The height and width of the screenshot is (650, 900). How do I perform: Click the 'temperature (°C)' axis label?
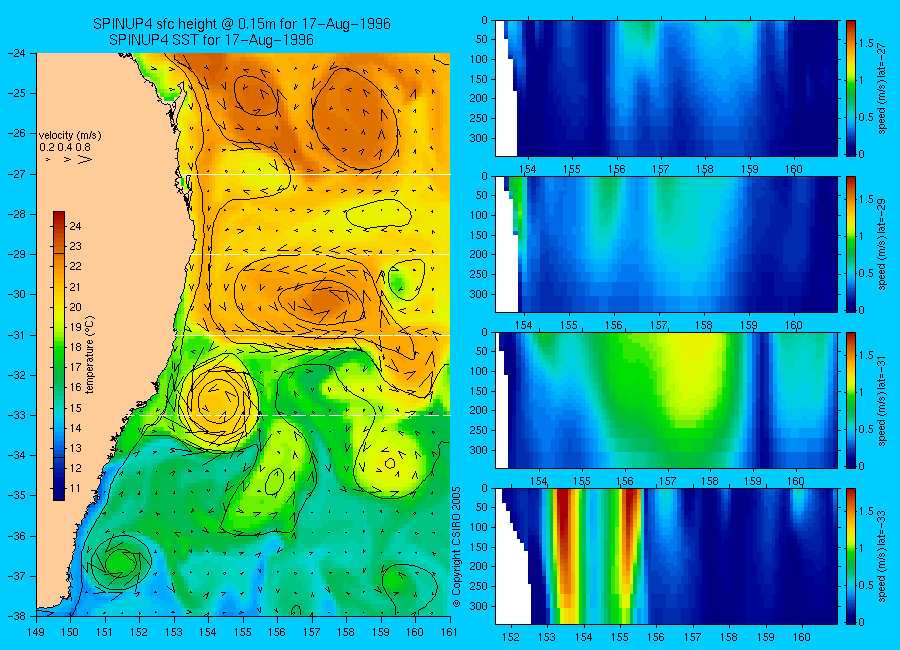pyautogui.click(x=90, y=355)
